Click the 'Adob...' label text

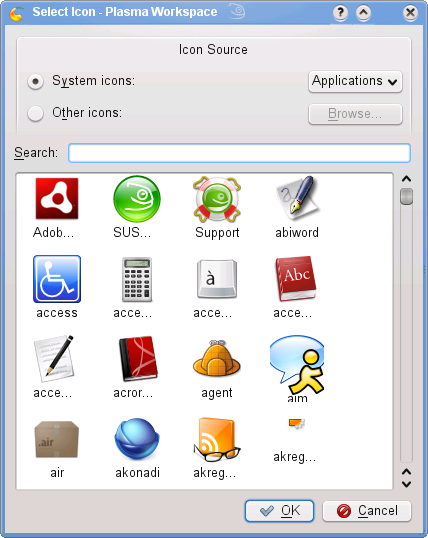pyautogui.click(x=53, y=233)
